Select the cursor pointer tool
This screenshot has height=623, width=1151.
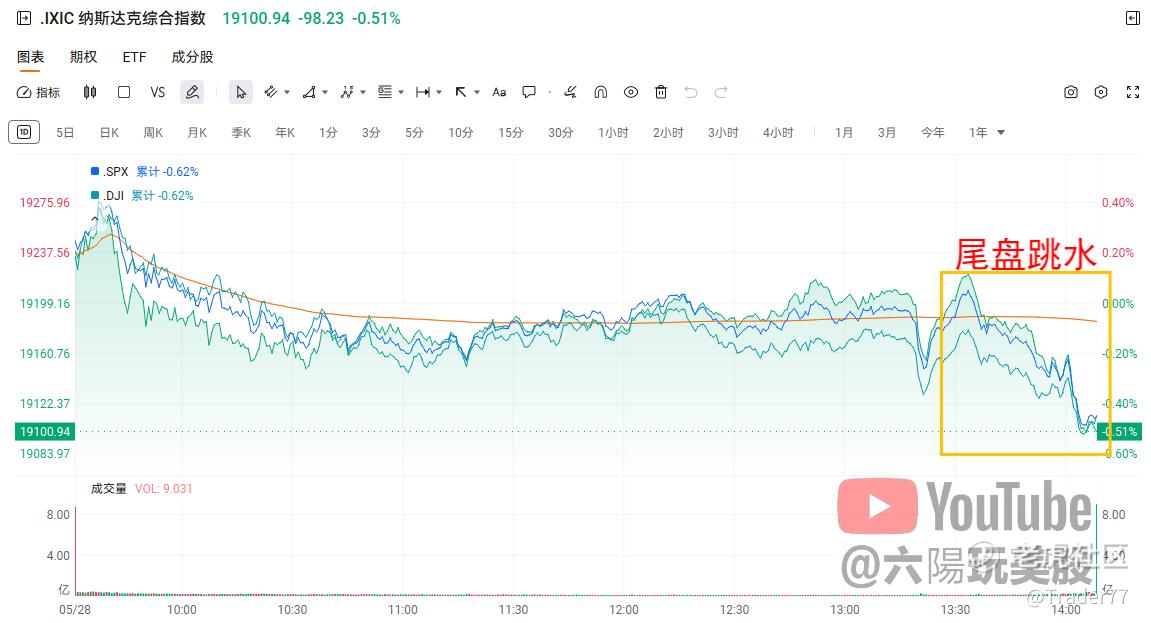tap(240, 92)
